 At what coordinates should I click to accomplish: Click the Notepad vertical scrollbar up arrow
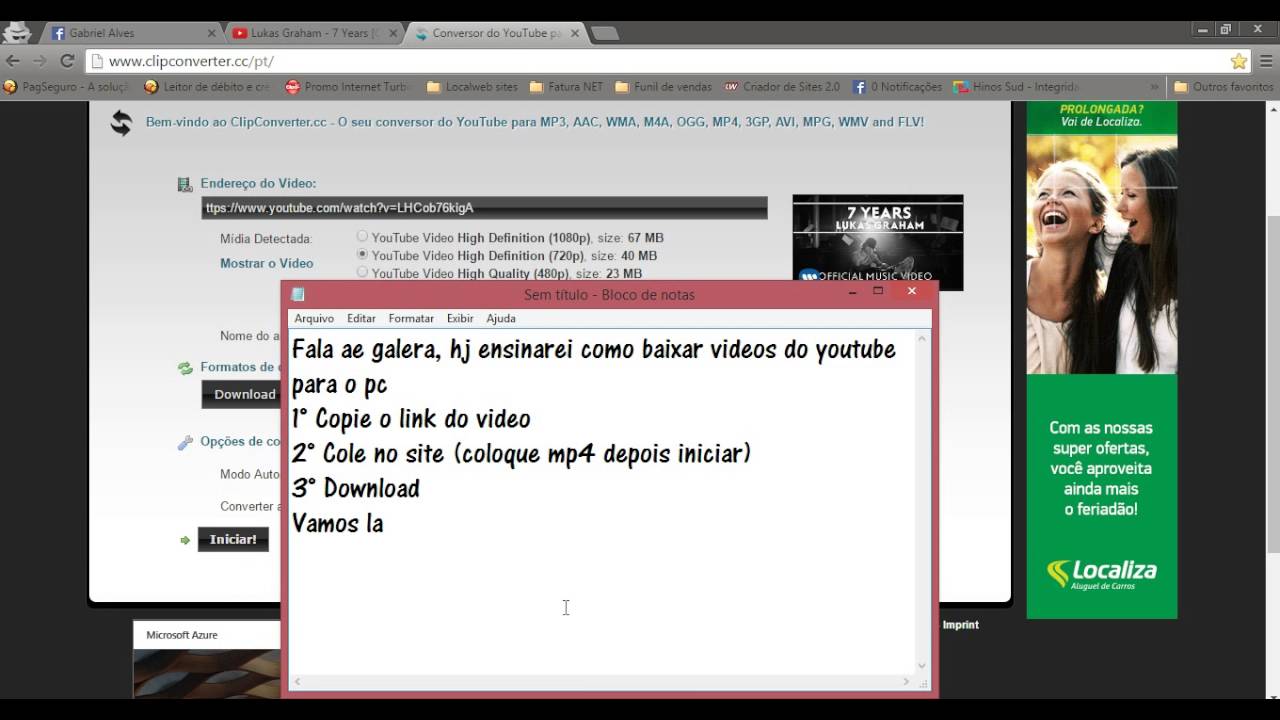[x=922, y=339]
